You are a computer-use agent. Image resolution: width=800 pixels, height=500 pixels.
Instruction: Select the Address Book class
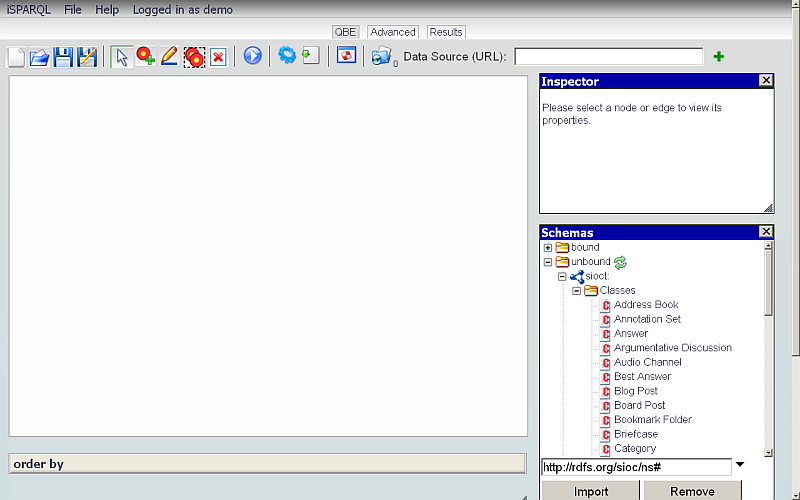pos(646,305)
